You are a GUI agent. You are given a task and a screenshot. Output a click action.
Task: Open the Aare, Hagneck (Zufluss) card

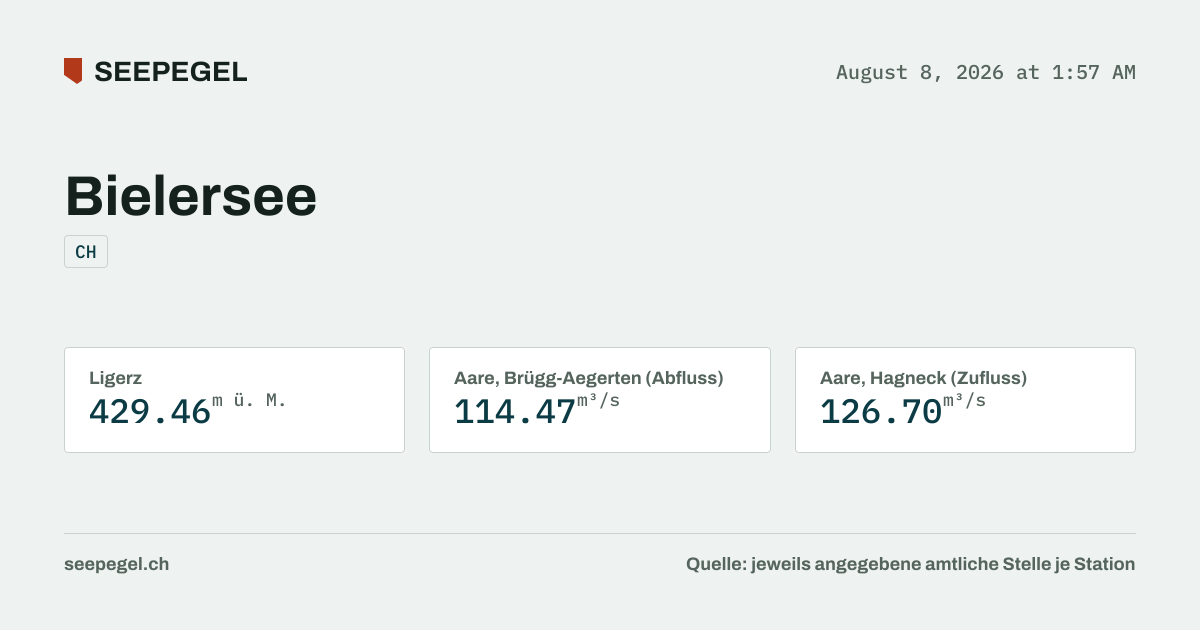(x=965, y=400)
